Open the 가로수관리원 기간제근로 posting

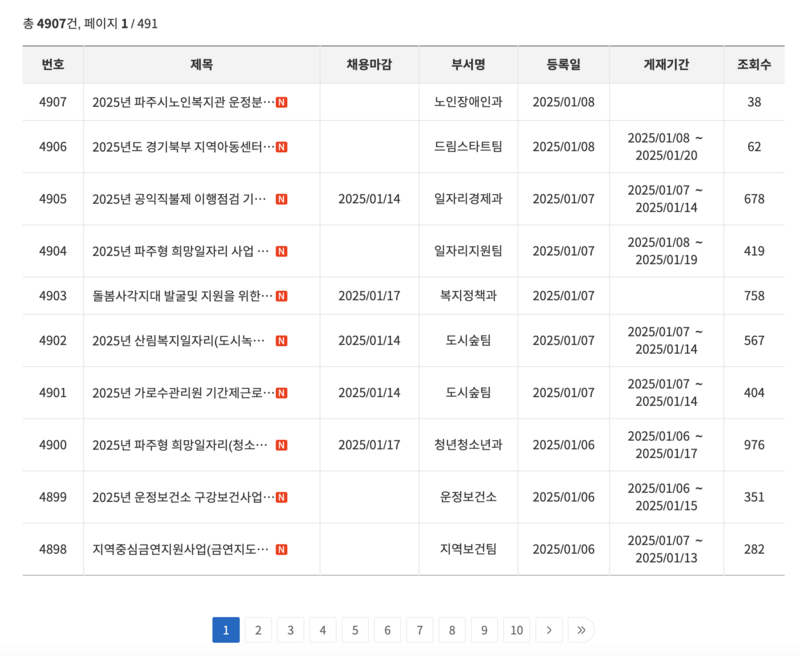[175, 391]
